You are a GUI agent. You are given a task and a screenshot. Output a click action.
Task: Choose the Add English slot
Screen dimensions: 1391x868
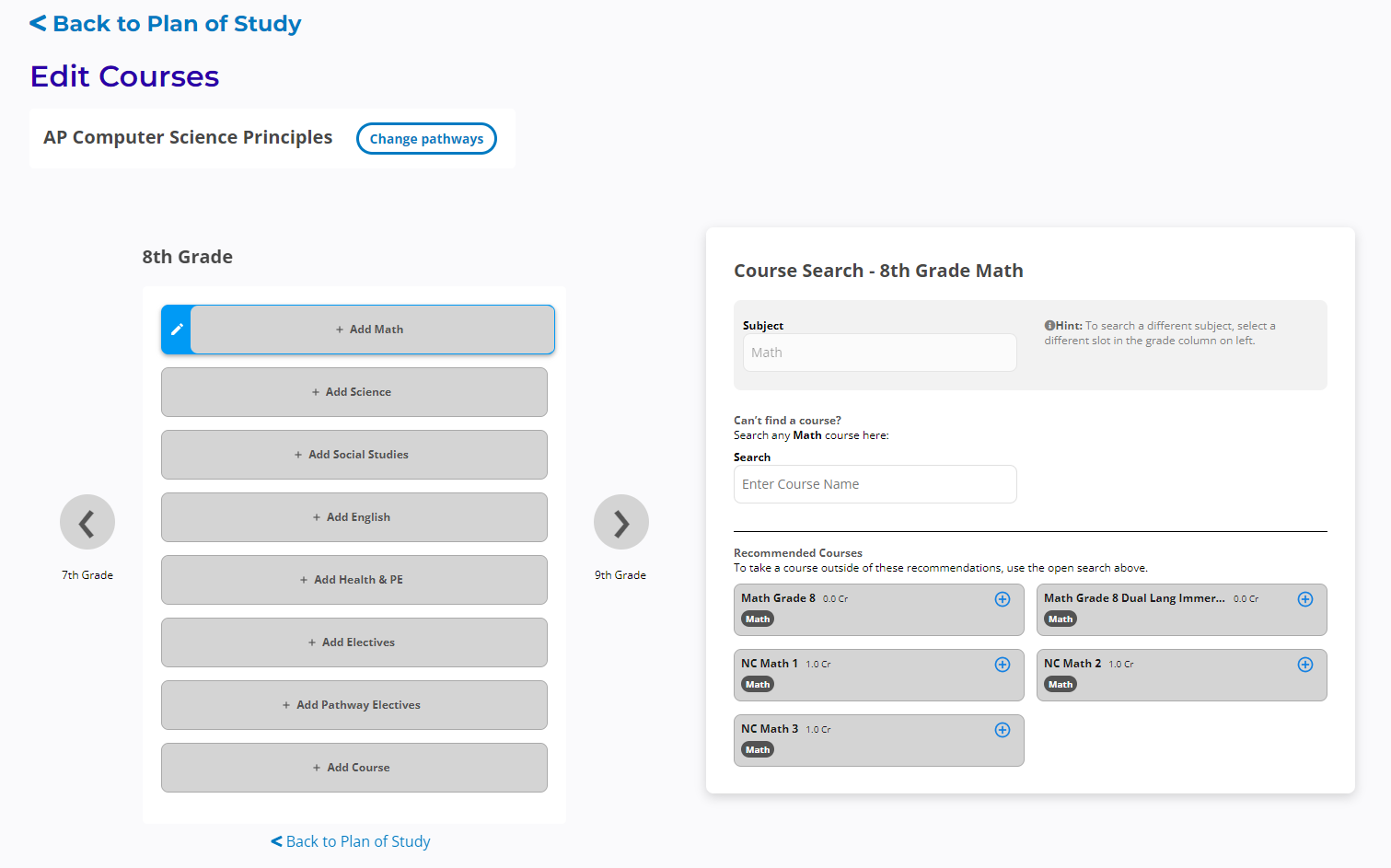354,517
